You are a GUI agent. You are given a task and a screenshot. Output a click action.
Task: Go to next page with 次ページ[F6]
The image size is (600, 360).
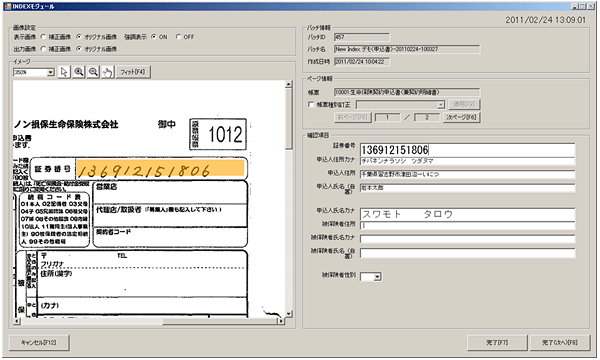pos(461,117)
